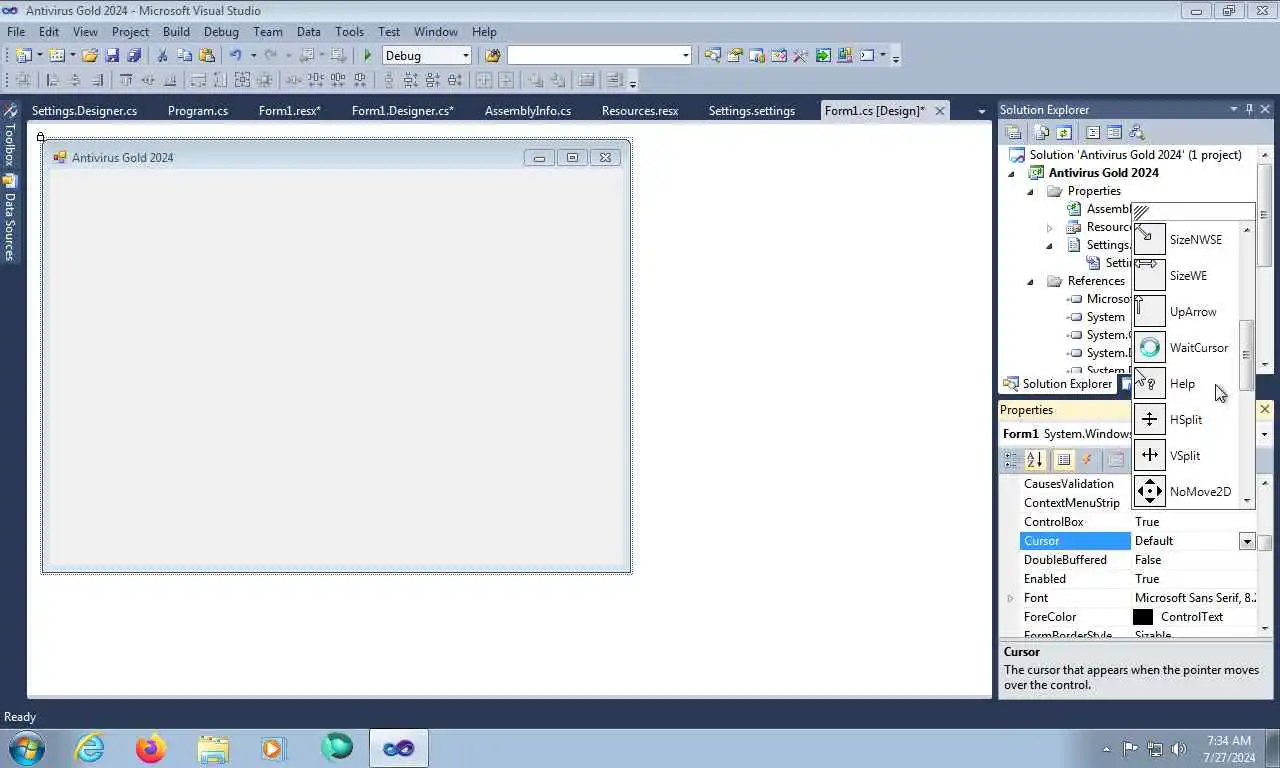
Task: Select the VSplit cursor option
Action: click(x=1185, y=456)
